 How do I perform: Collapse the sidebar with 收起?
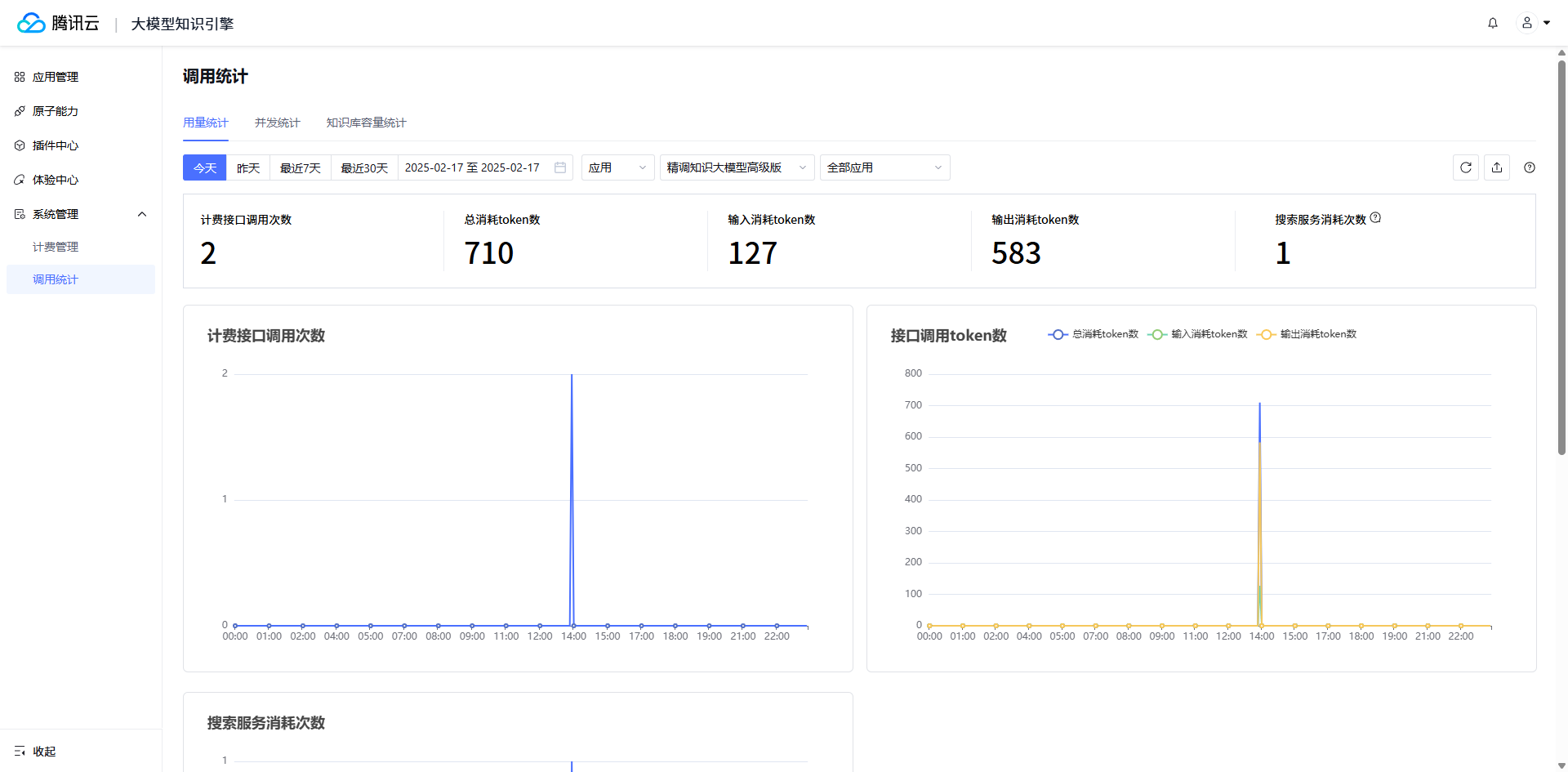[44, 752]
